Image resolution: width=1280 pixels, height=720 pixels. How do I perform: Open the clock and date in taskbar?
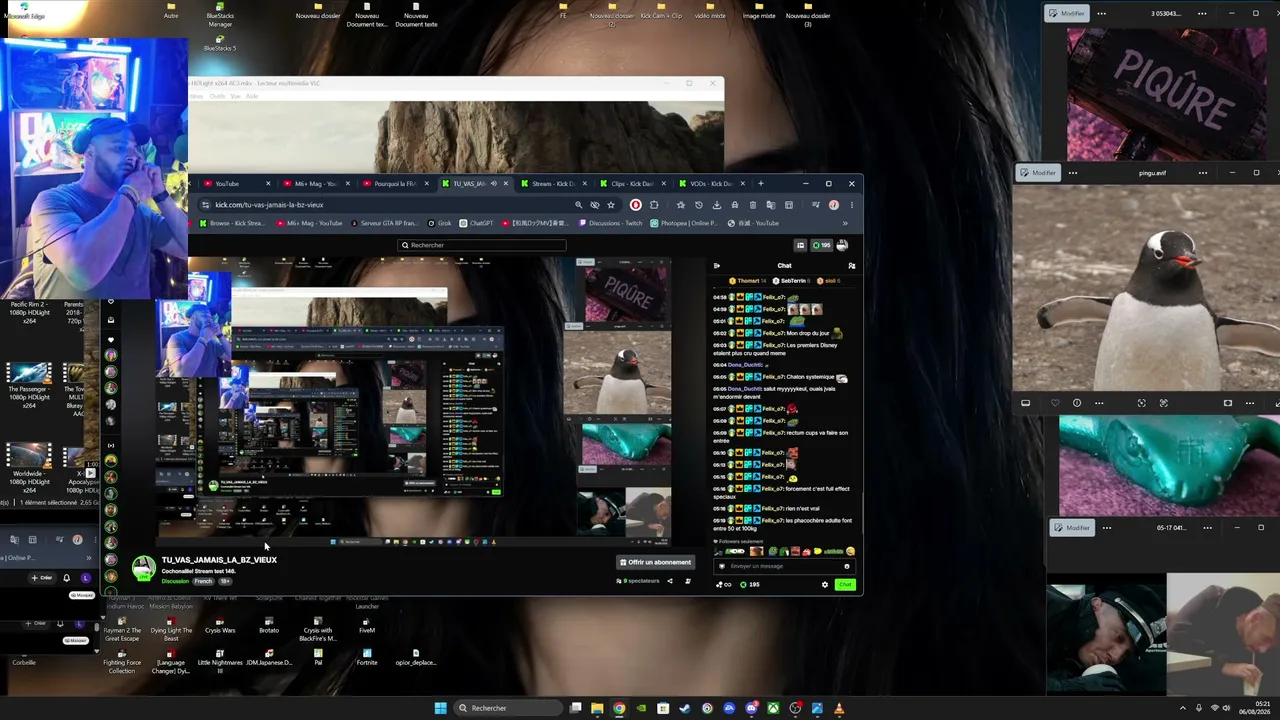tap(1255, 708)
